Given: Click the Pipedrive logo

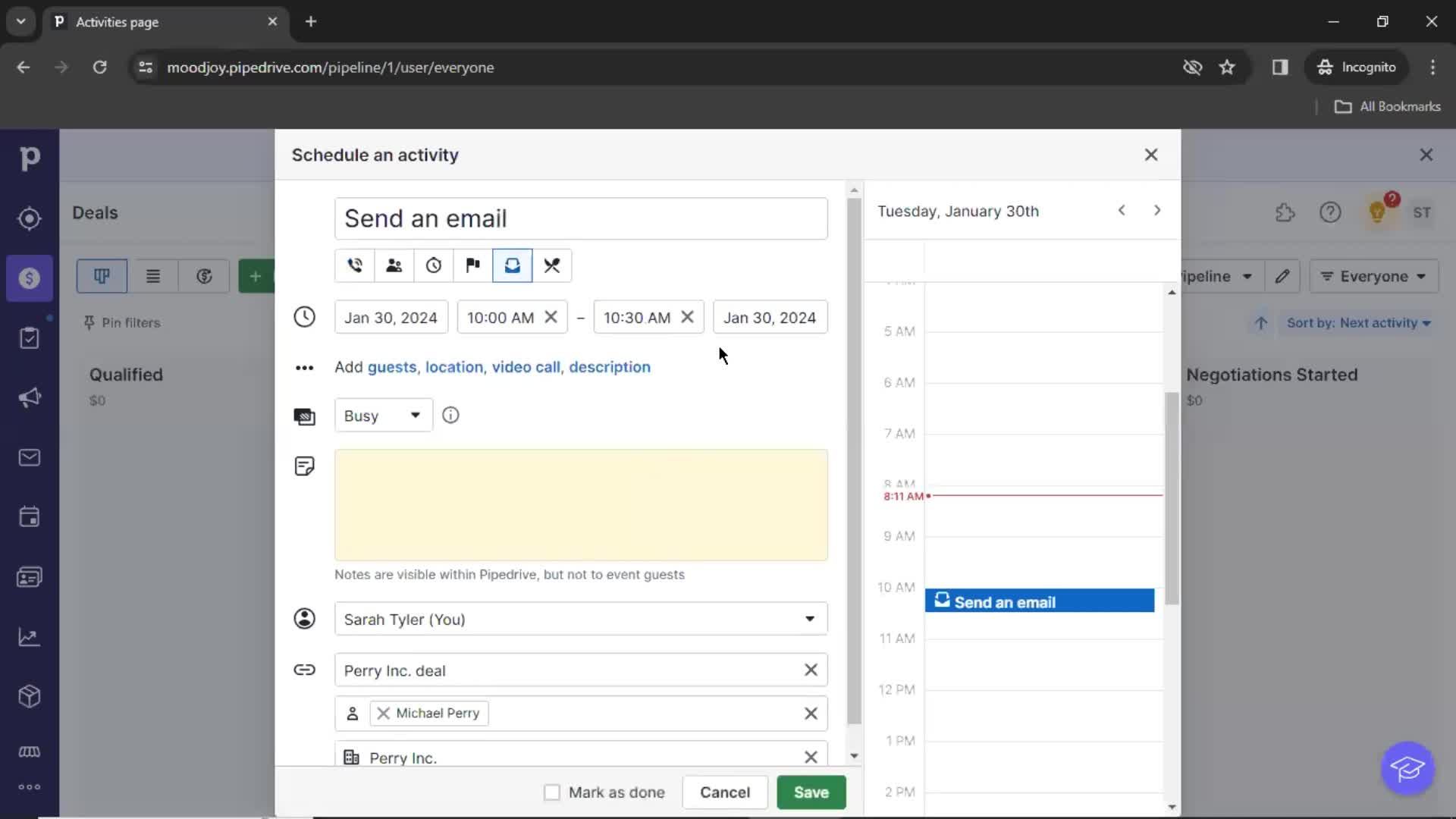Looking at the screenshot, I should pyautogui.click(x=30, y=158).
